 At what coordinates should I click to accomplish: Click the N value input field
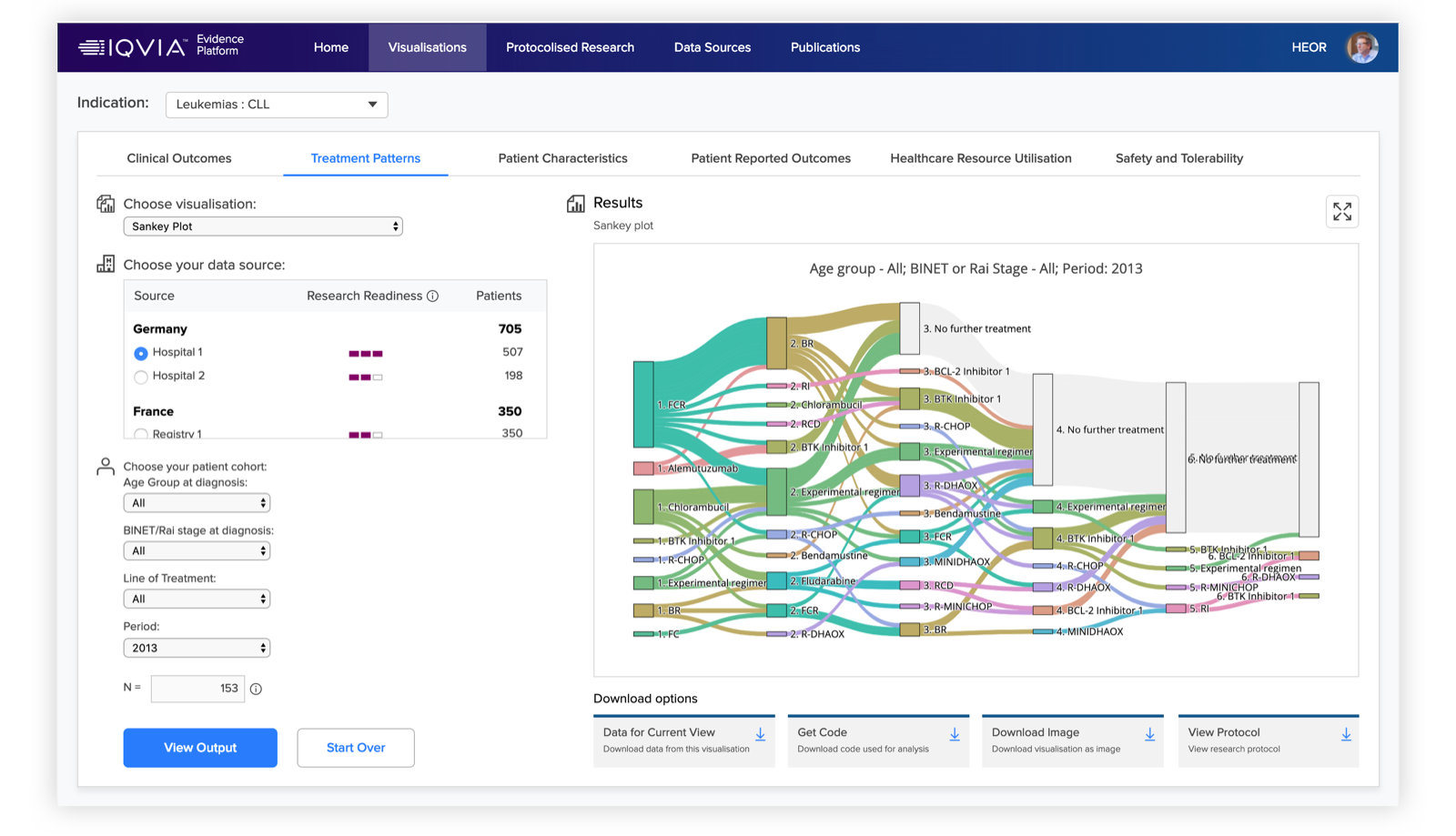tap(197, 689)
